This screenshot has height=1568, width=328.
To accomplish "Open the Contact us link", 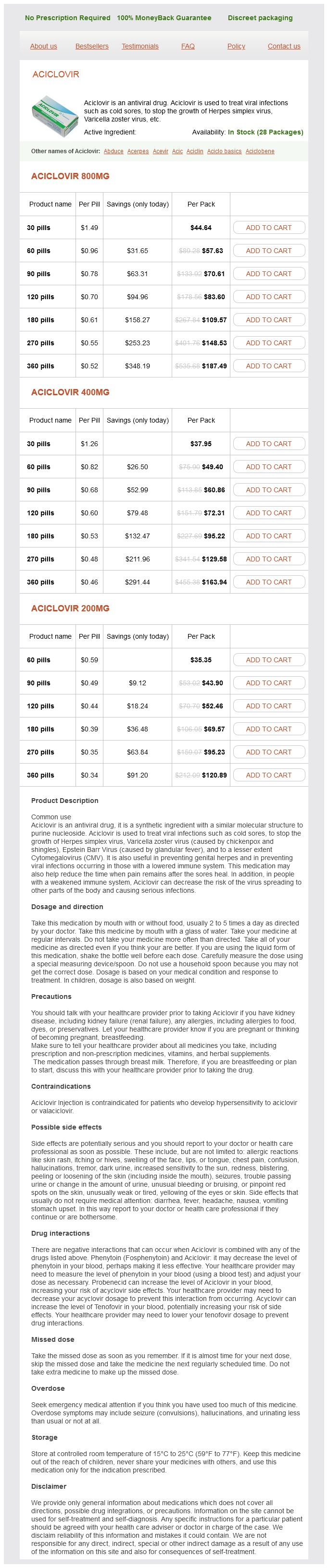I will tap(283, 46).
